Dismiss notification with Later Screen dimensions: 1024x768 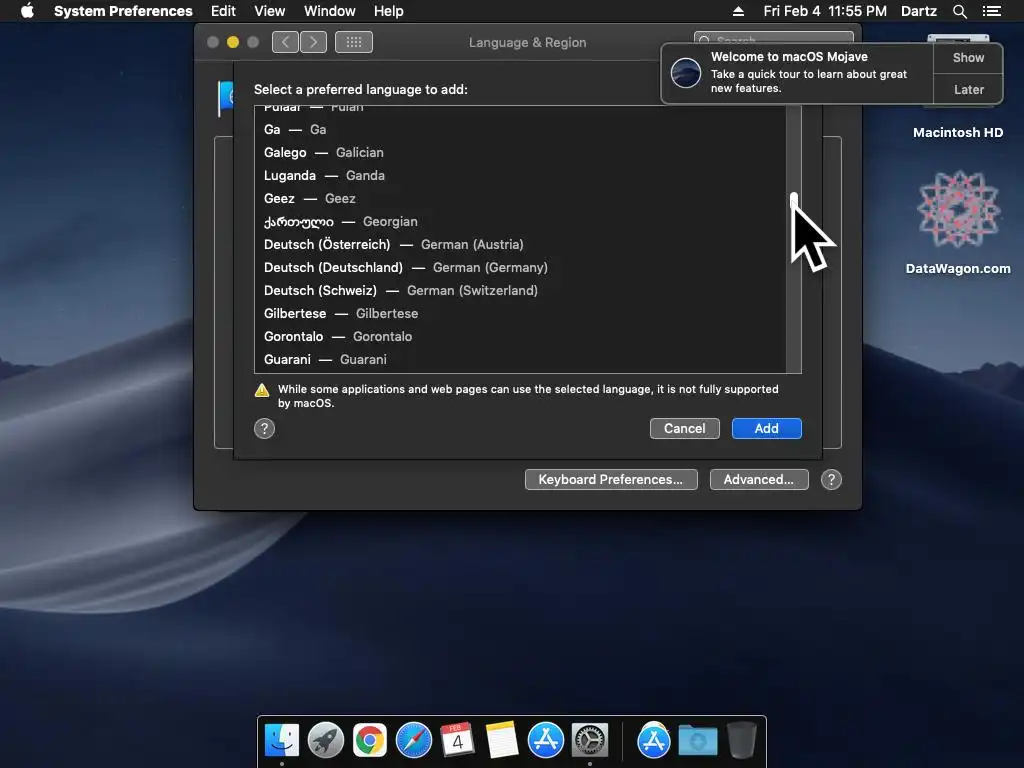point(968,89)
